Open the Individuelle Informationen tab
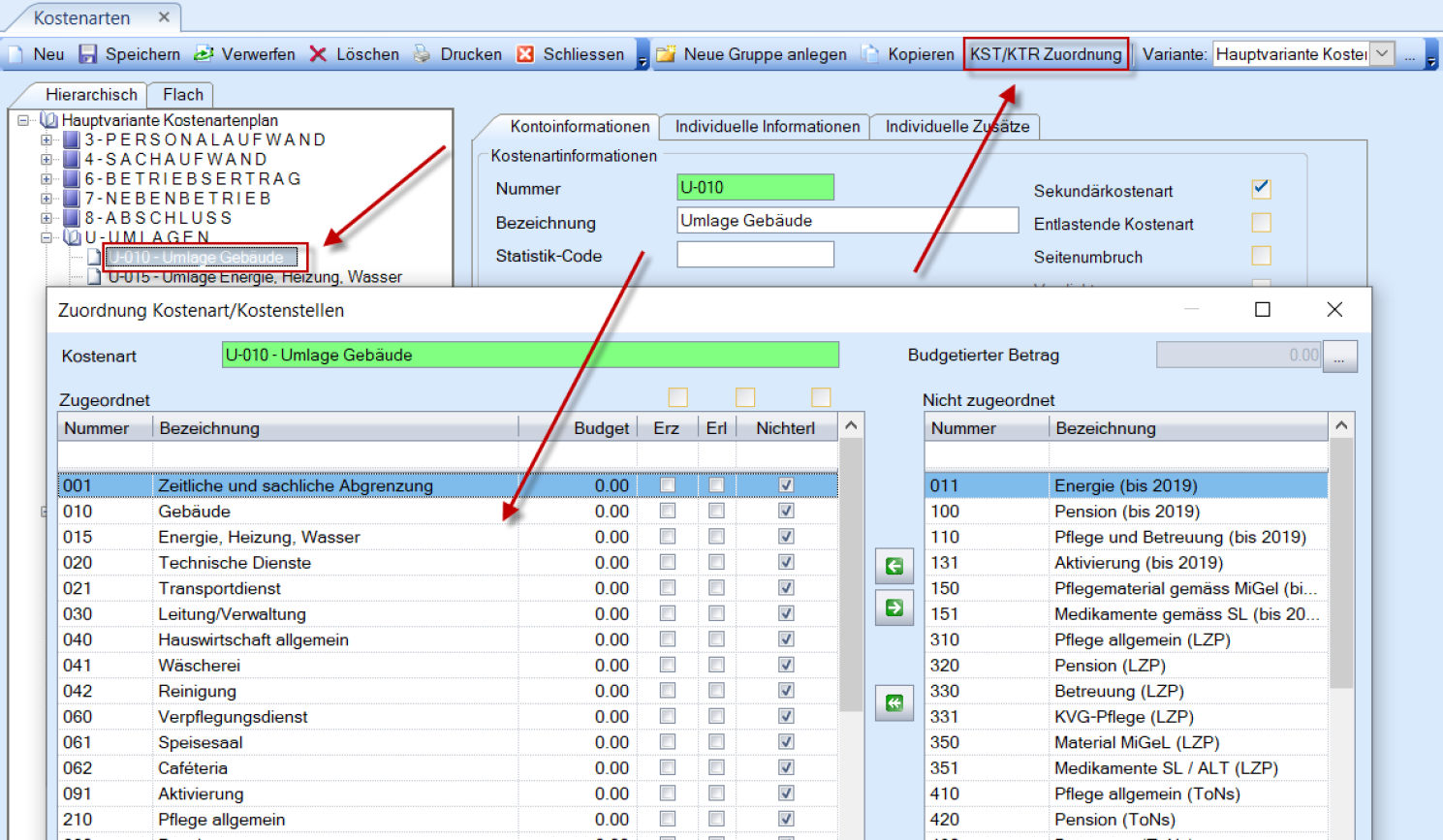This screenshot has height=840, width=1443. [767, 127]
